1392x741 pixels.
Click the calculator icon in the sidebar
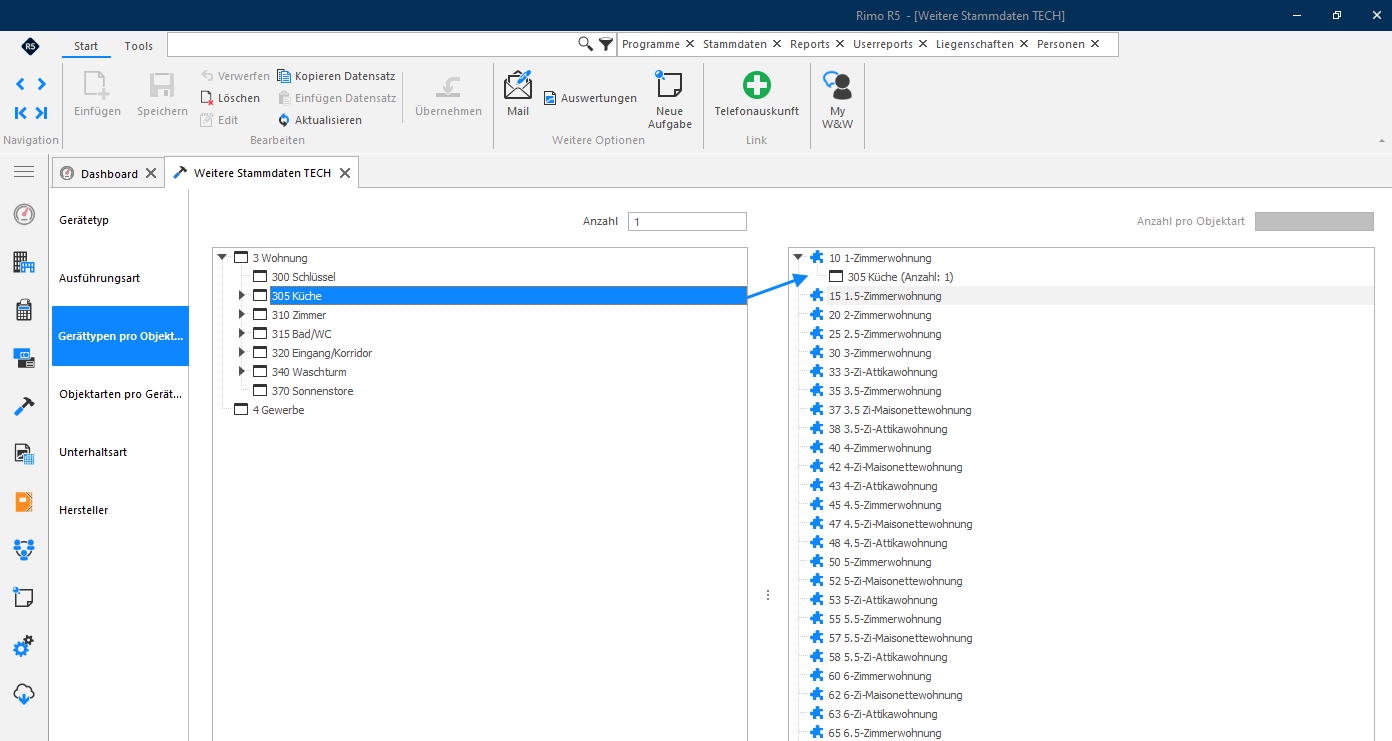click(24, 310)
